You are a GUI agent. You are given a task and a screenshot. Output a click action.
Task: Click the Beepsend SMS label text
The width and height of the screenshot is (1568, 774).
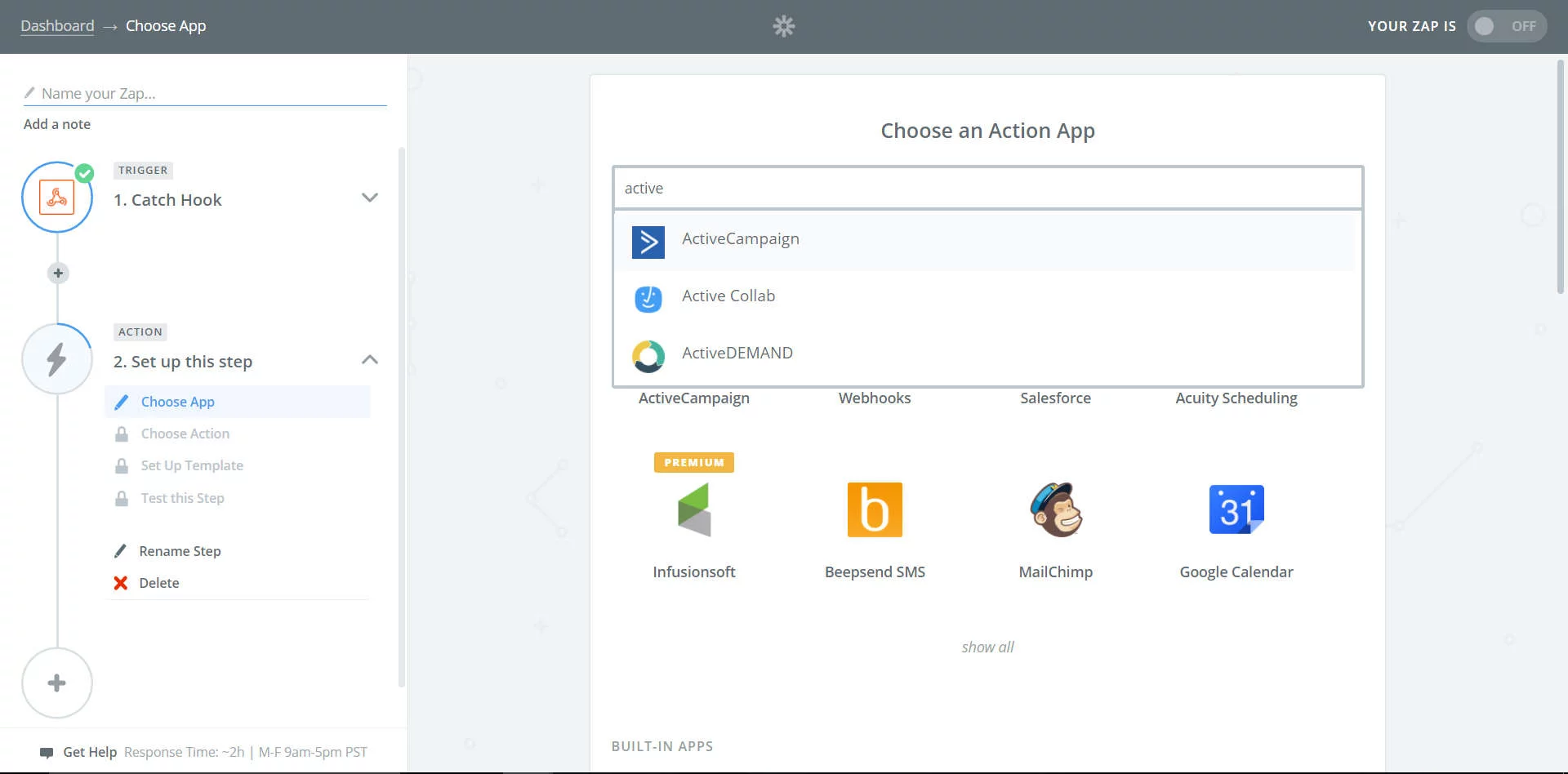[875, 572]
